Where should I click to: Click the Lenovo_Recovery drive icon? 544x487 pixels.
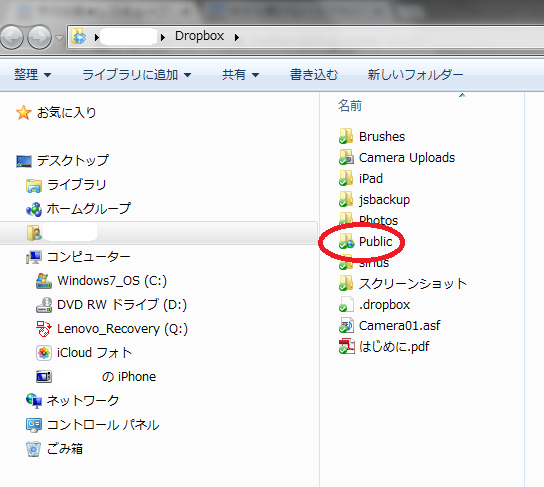(44, 328)
